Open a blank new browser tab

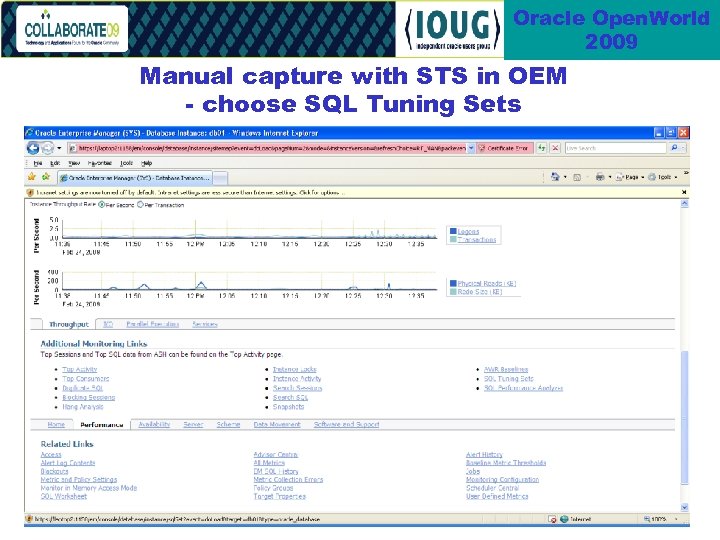(x=220, y=178)
